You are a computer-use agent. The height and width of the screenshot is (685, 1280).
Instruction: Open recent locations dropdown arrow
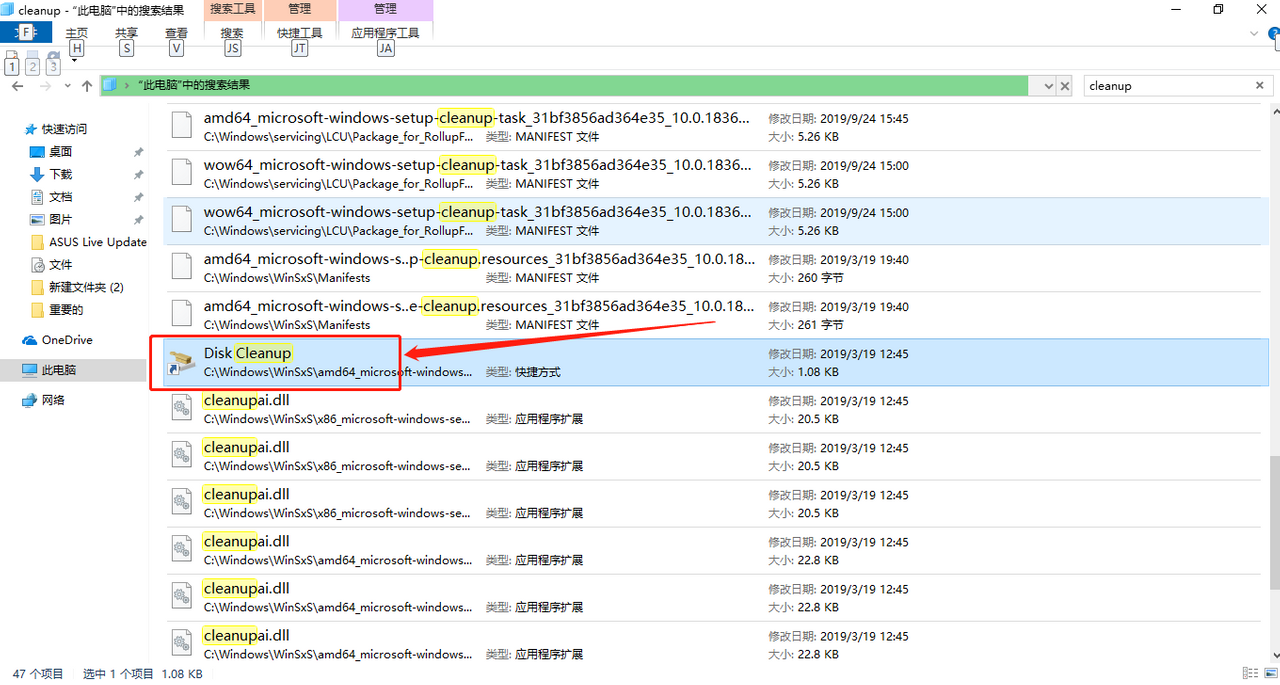[66, 86]
